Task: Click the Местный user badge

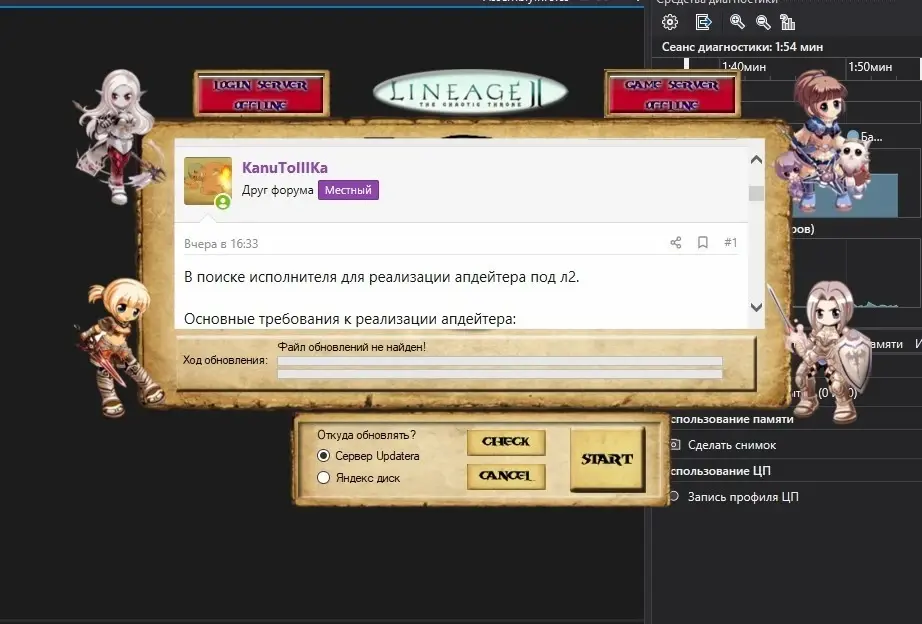Action: coord(348,190)
